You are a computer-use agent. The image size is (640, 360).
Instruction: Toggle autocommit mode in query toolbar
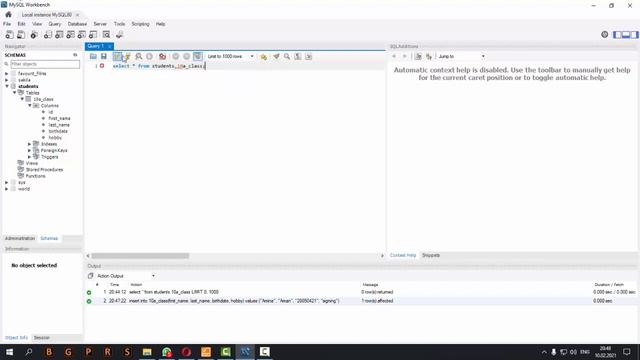click(x=198, y=56)
